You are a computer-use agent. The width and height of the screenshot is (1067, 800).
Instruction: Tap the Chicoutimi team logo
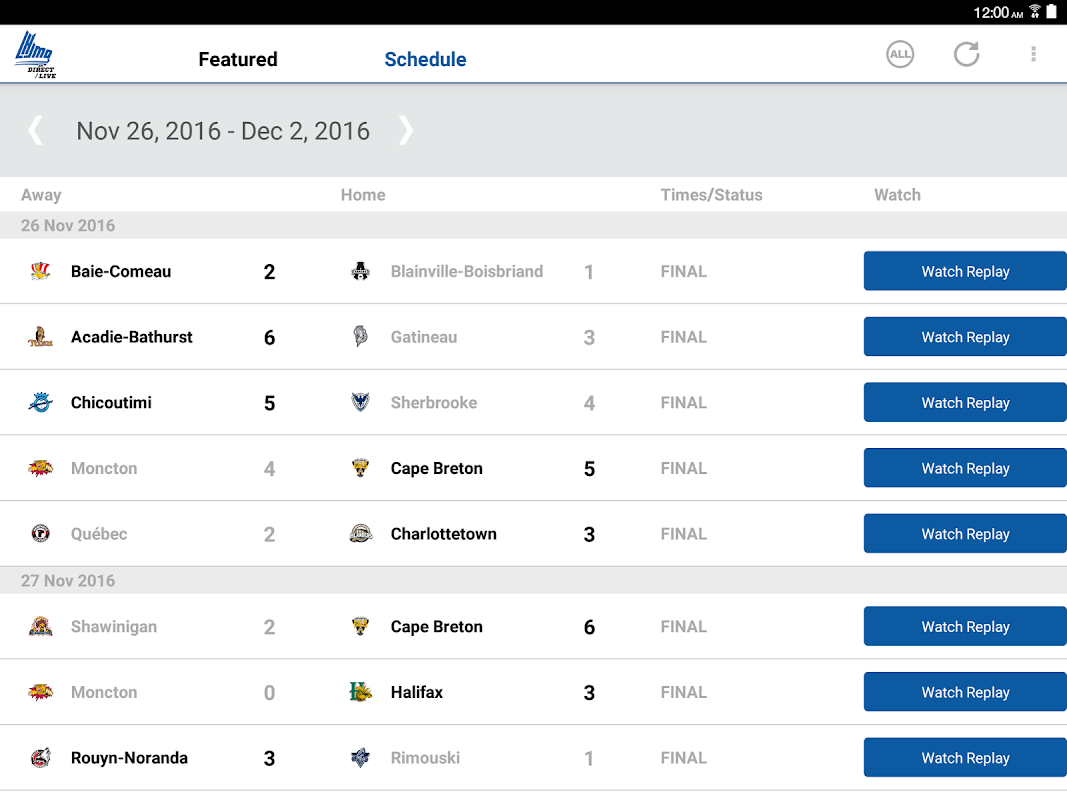[x=40, y=403]
